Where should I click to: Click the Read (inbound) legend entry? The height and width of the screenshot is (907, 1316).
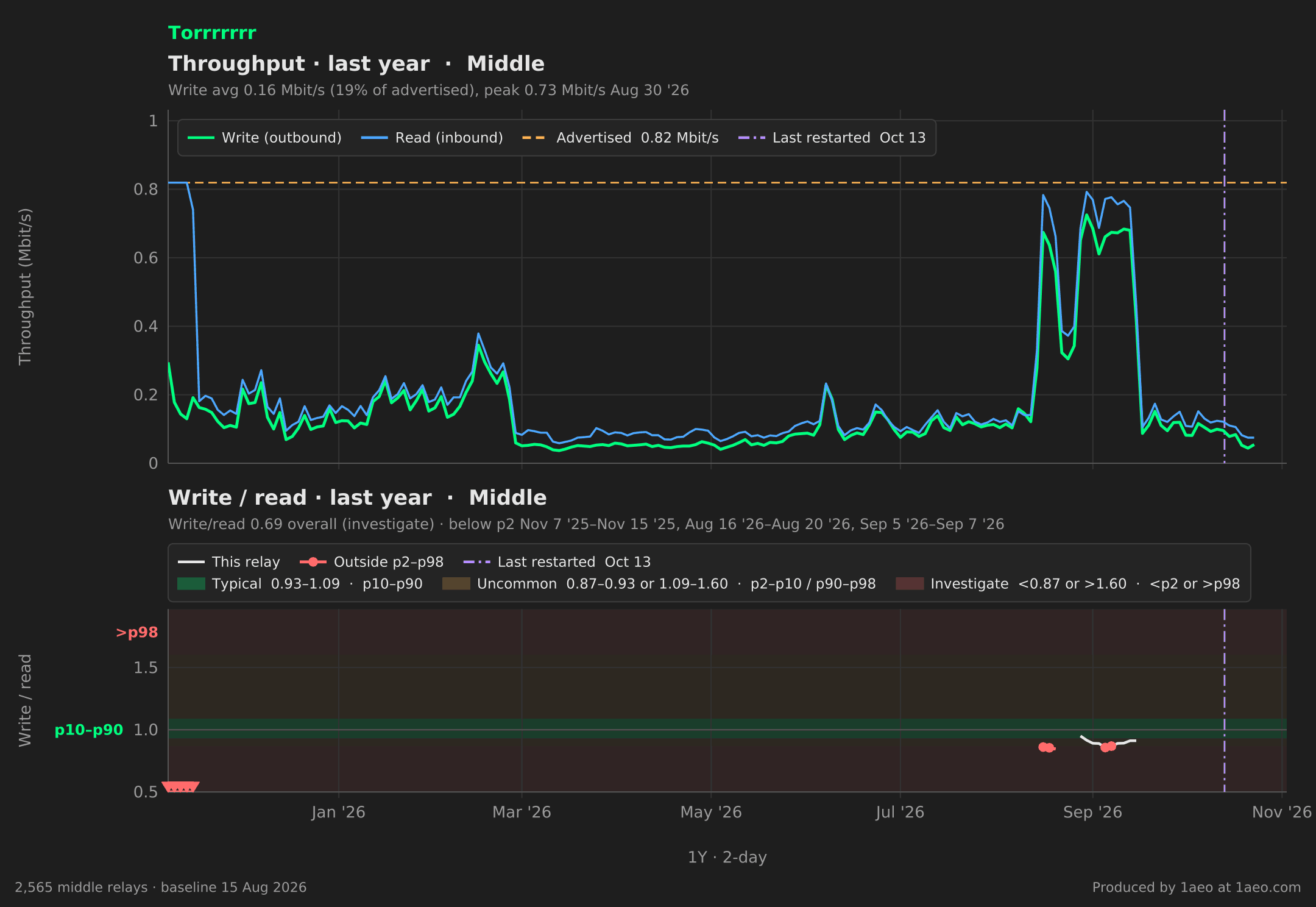(x=432, y=138)
